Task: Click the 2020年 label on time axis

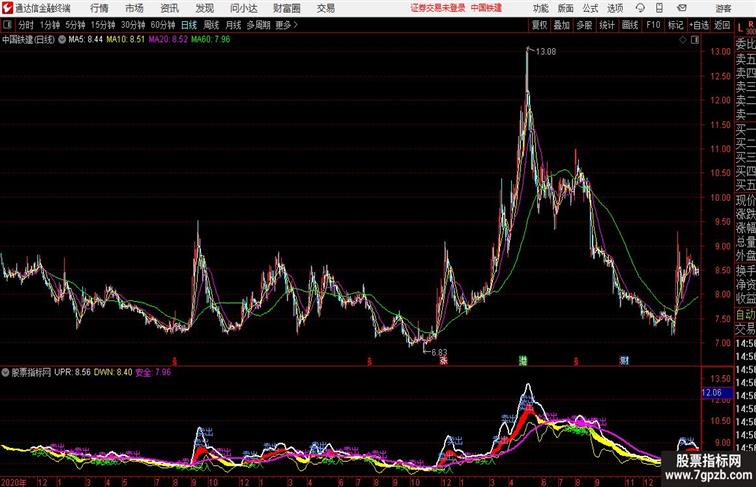Action: 14,482
